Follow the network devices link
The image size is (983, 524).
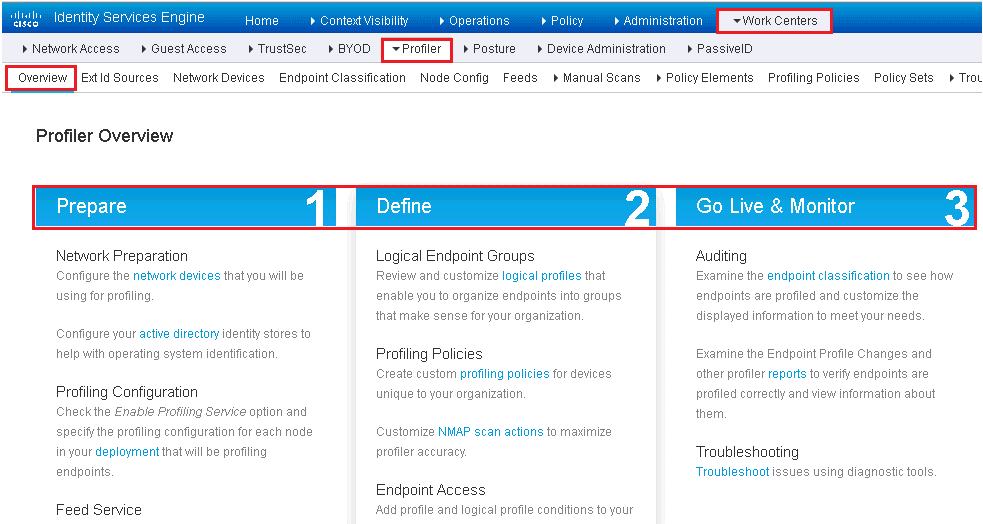point(177,276)
